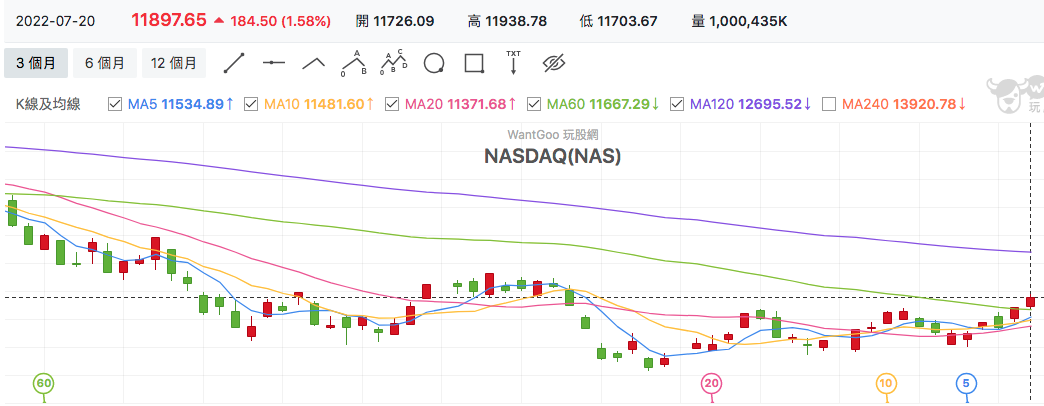This screenshot has height=406, width=1044.
Task: Select the rectangle drawing tool
Action: pos(473,63)
